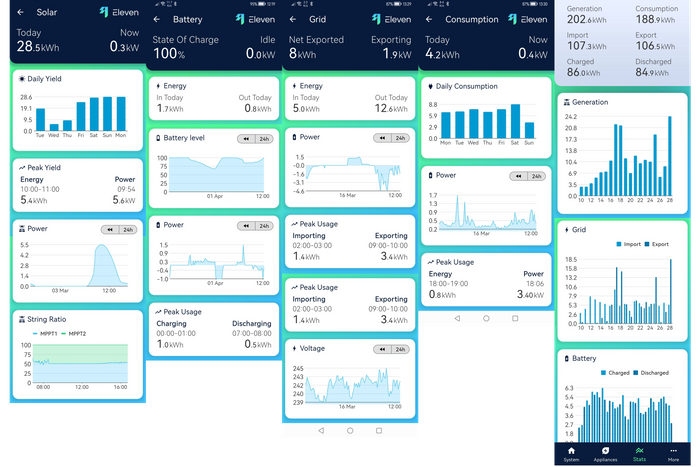Step back on the Battery level chart
The width and height of the screenshot is (700, 467).
pos(244,138)
